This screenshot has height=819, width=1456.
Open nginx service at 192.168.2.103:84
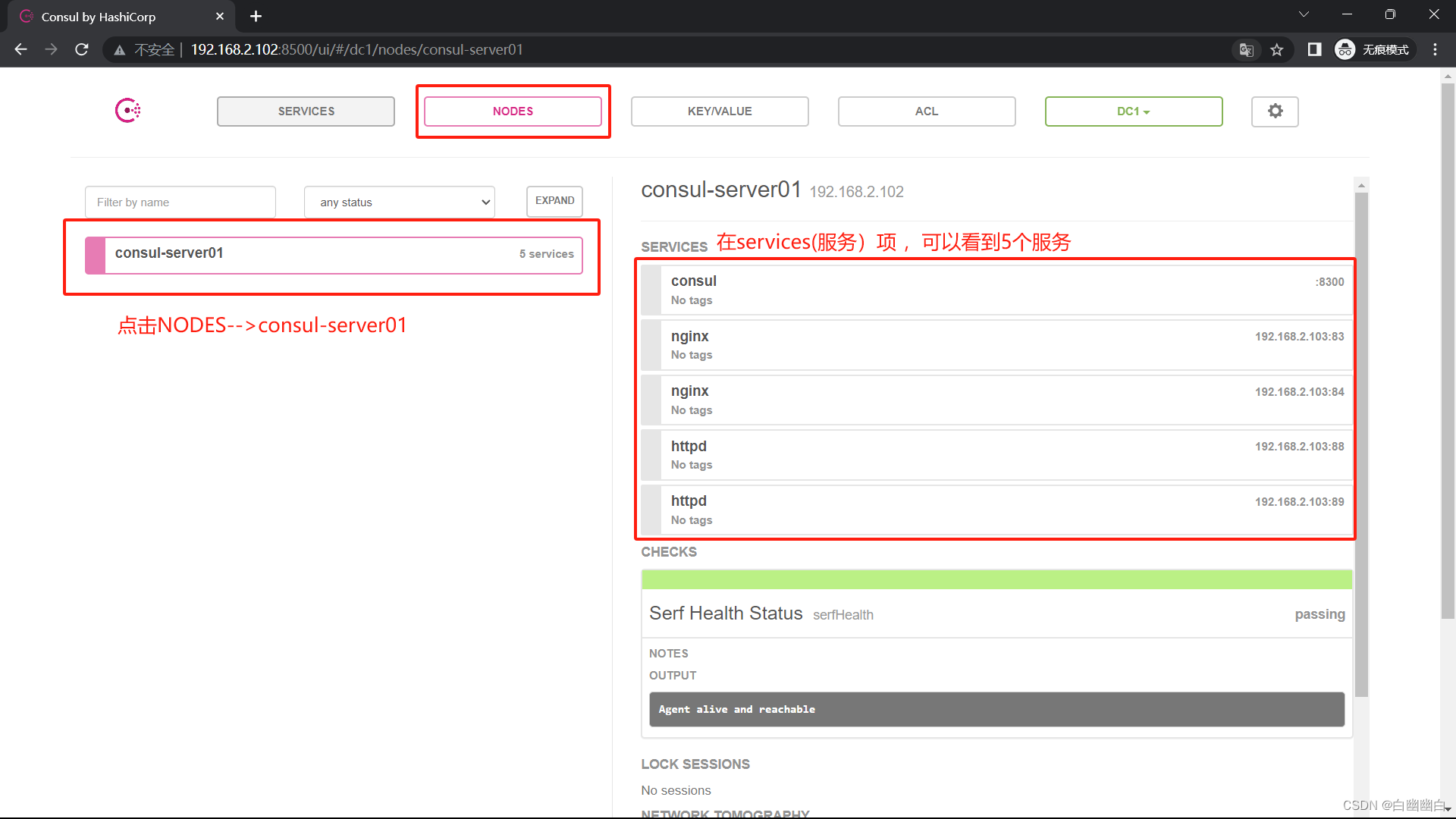tap(996, 400)
